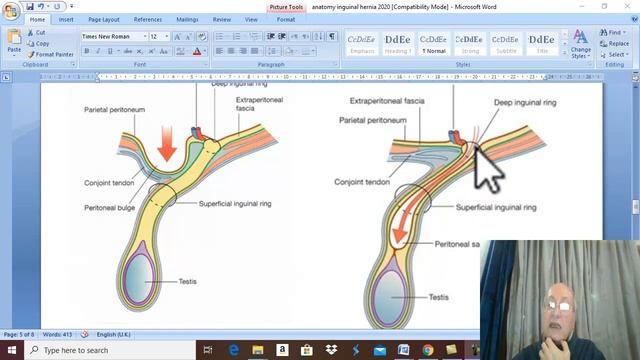Image resolution: width=640 pixels, height=360 pixels.
Task: Justify the paragraph
Action: click(x=255, y=51)
